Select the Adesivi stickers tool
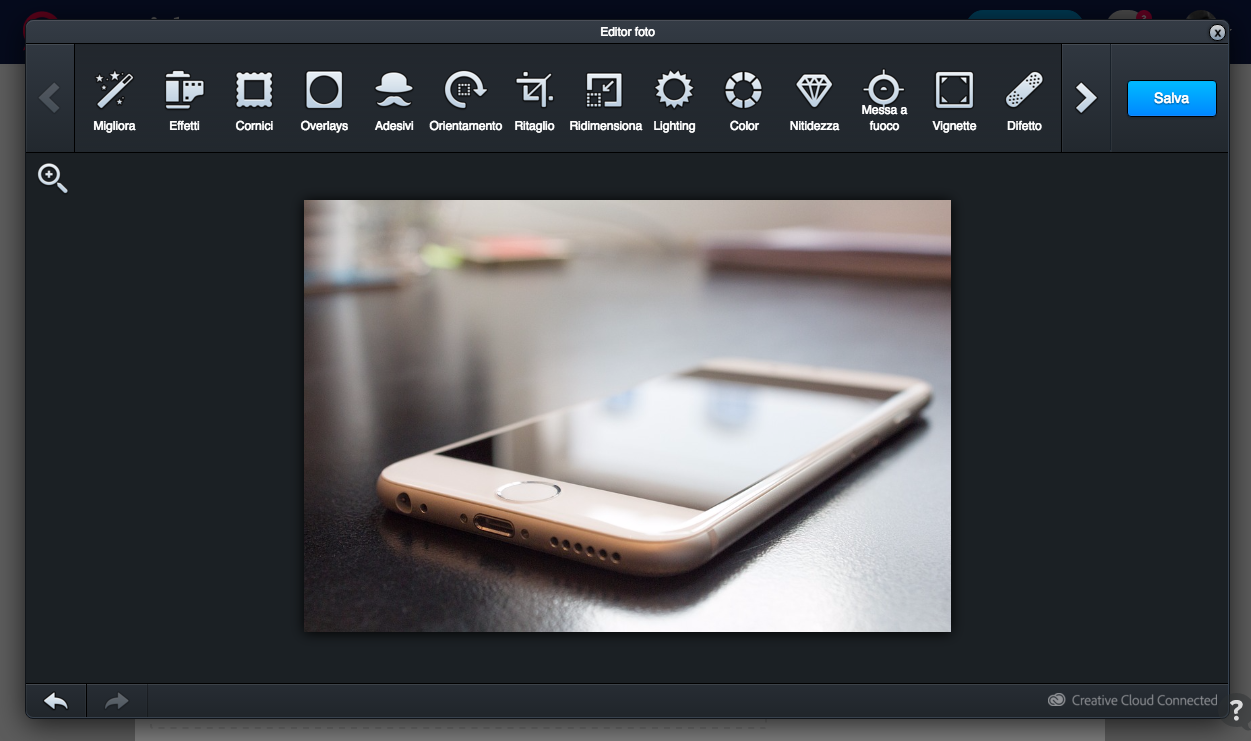The height and width of the screenshot is (741, 1251). pos(393,98)
